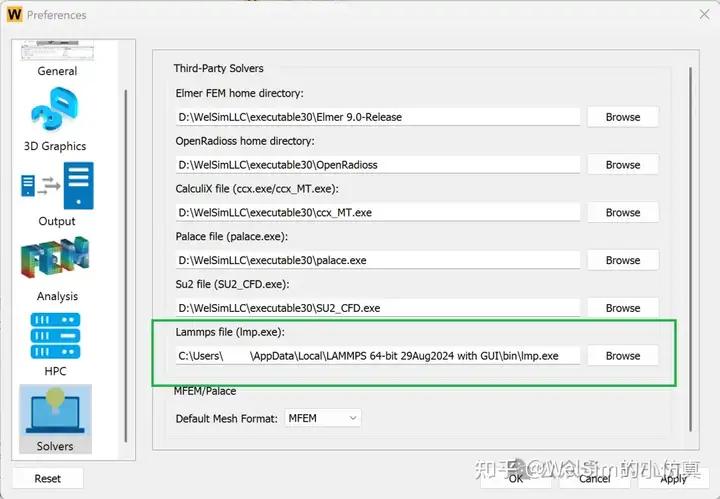Click the Solvers panel vertical scrollbar
Image resolution: width=720 pixels, height=499 pixels.
click(690, 249)
